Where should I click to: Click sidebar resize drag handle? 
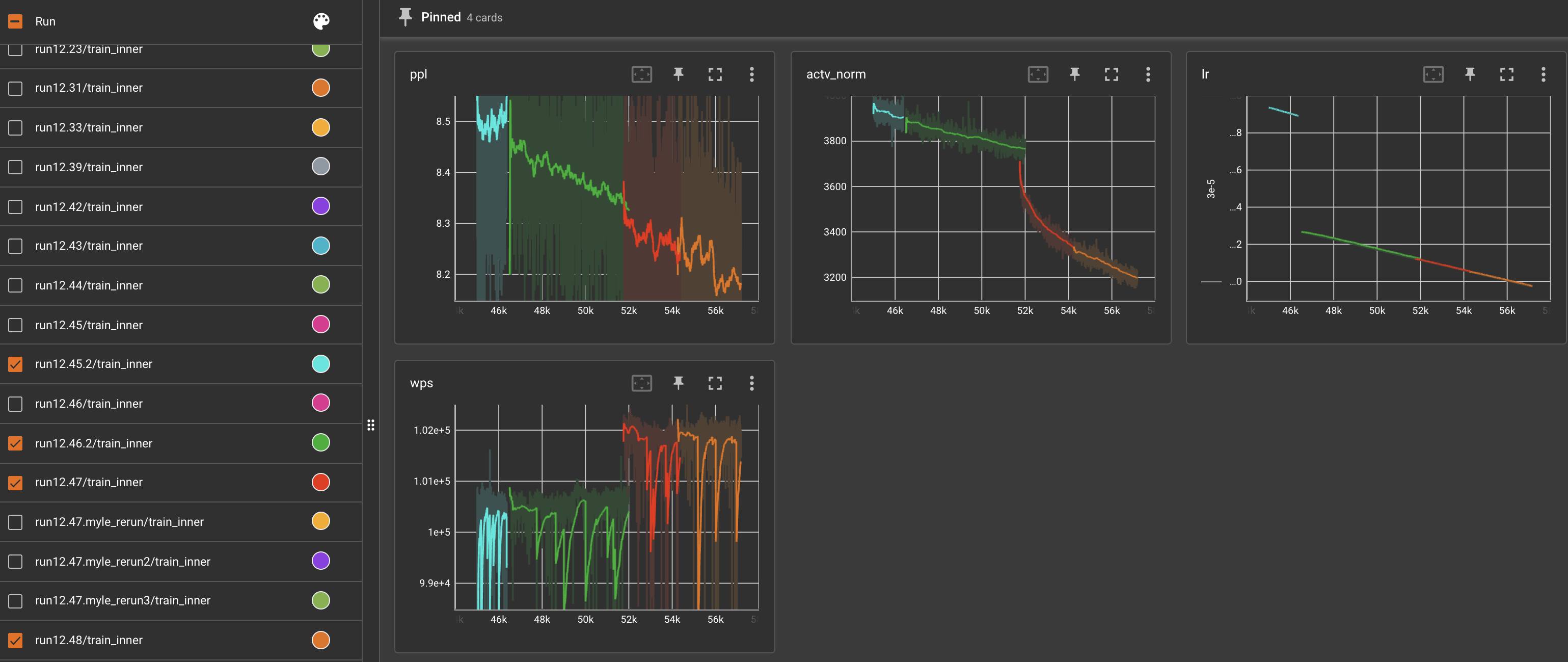click(371, 425)
